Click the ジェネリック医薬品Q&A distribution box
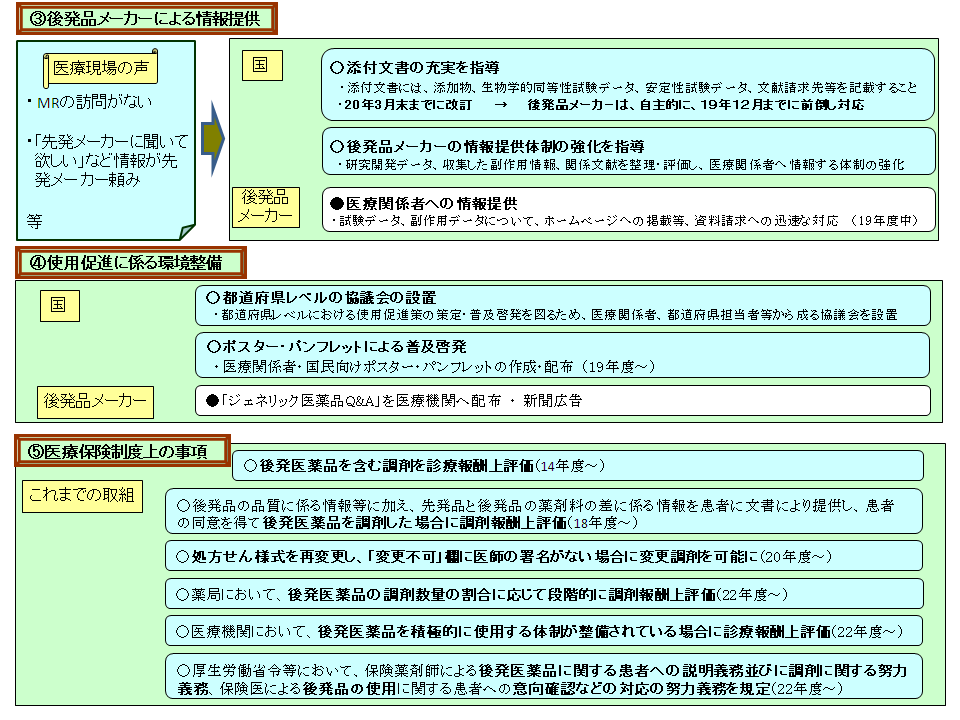The image size is (960, 720). [562, 400]
